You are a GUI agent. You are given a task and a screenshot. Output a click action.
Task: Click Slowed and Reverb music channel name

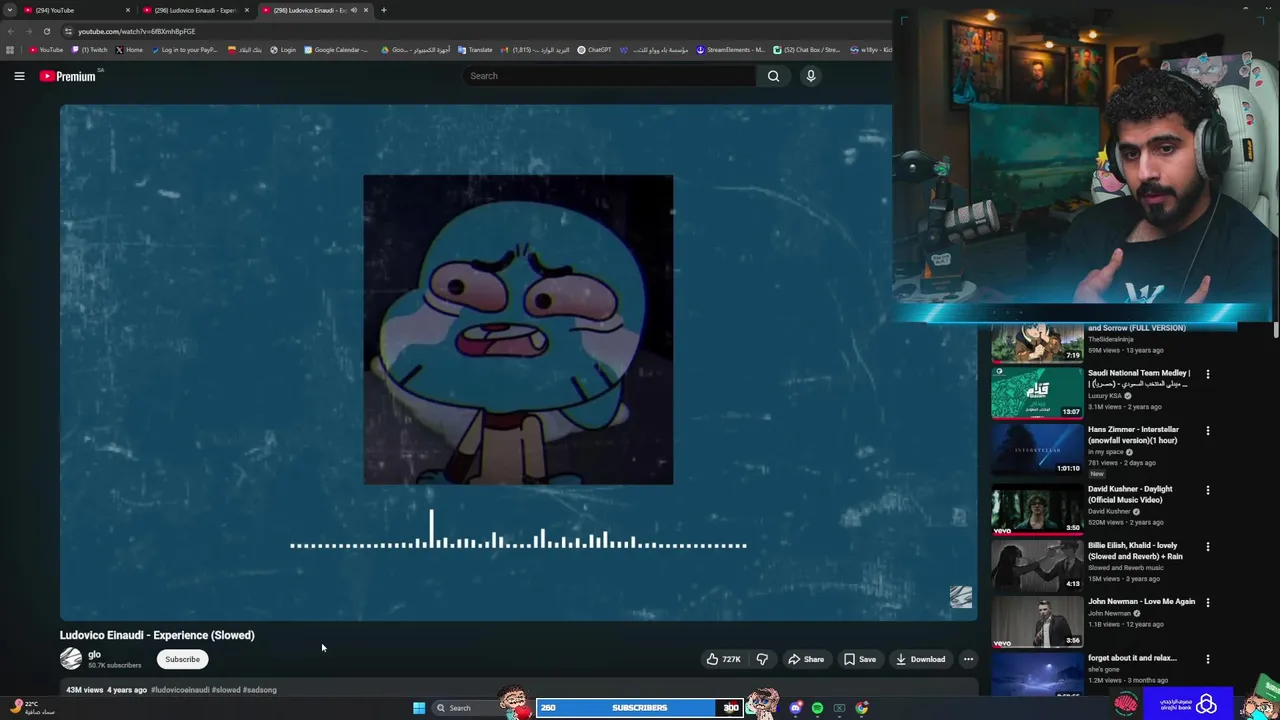click(1126, 568)
